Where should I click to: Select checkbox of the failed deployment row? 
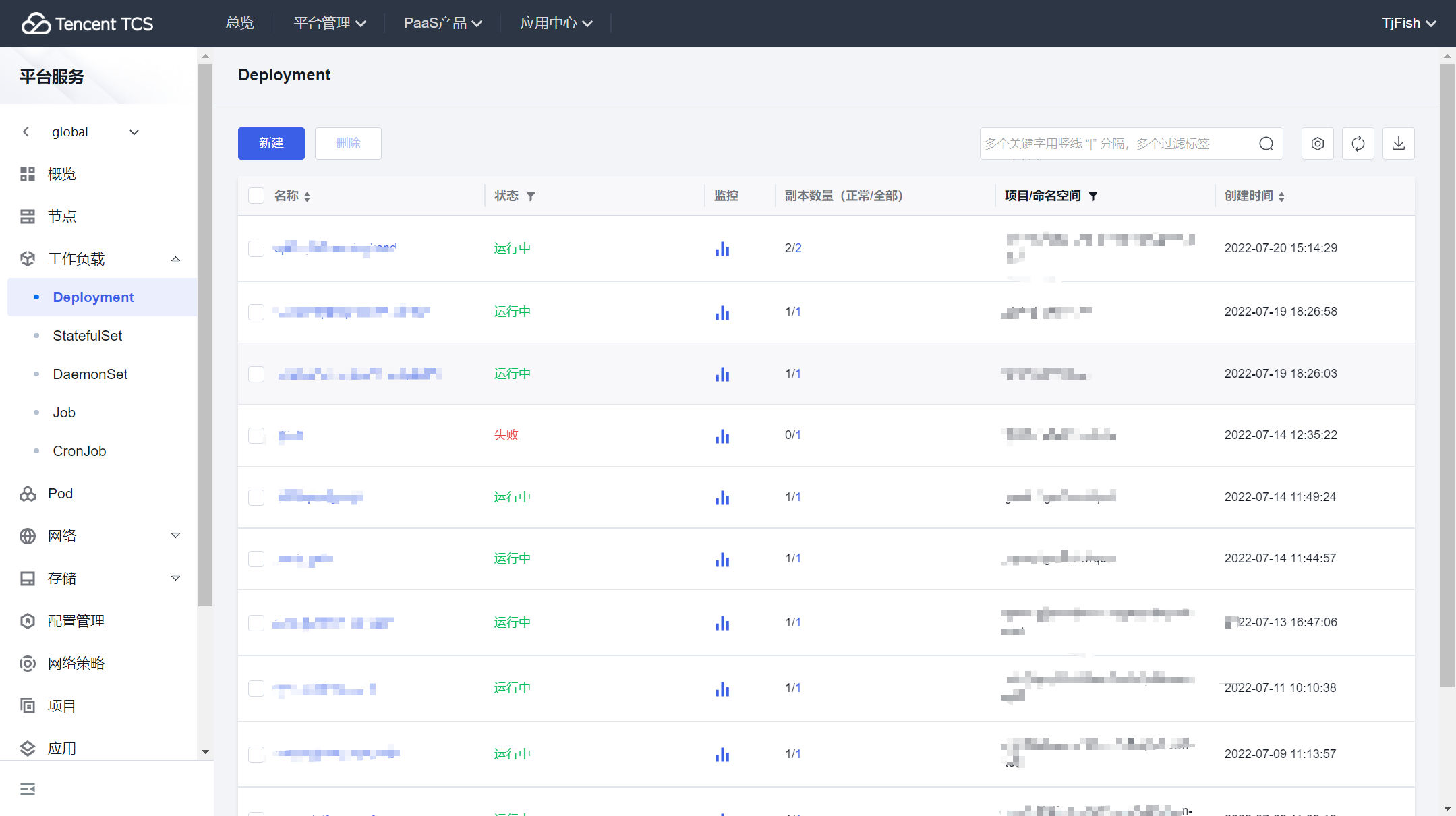click(x=256, y=436)
